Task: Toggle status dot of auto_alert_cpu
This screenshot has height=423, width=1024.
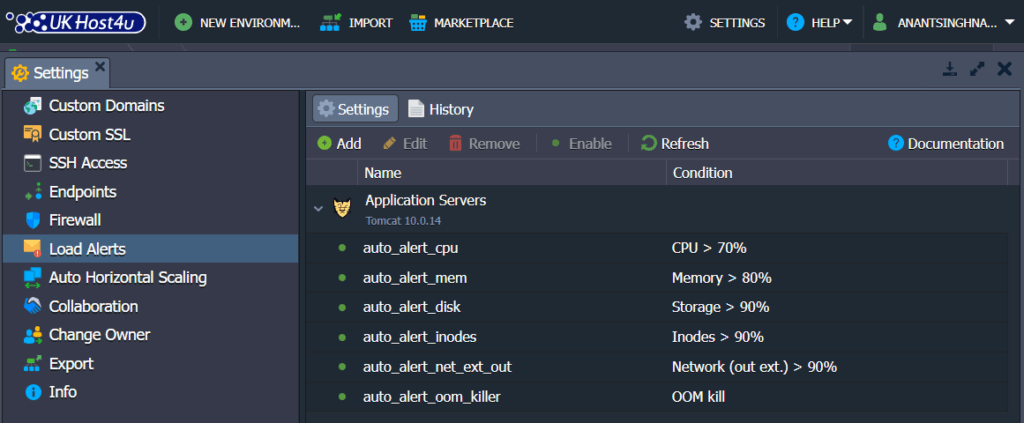Action: (342, 247)
